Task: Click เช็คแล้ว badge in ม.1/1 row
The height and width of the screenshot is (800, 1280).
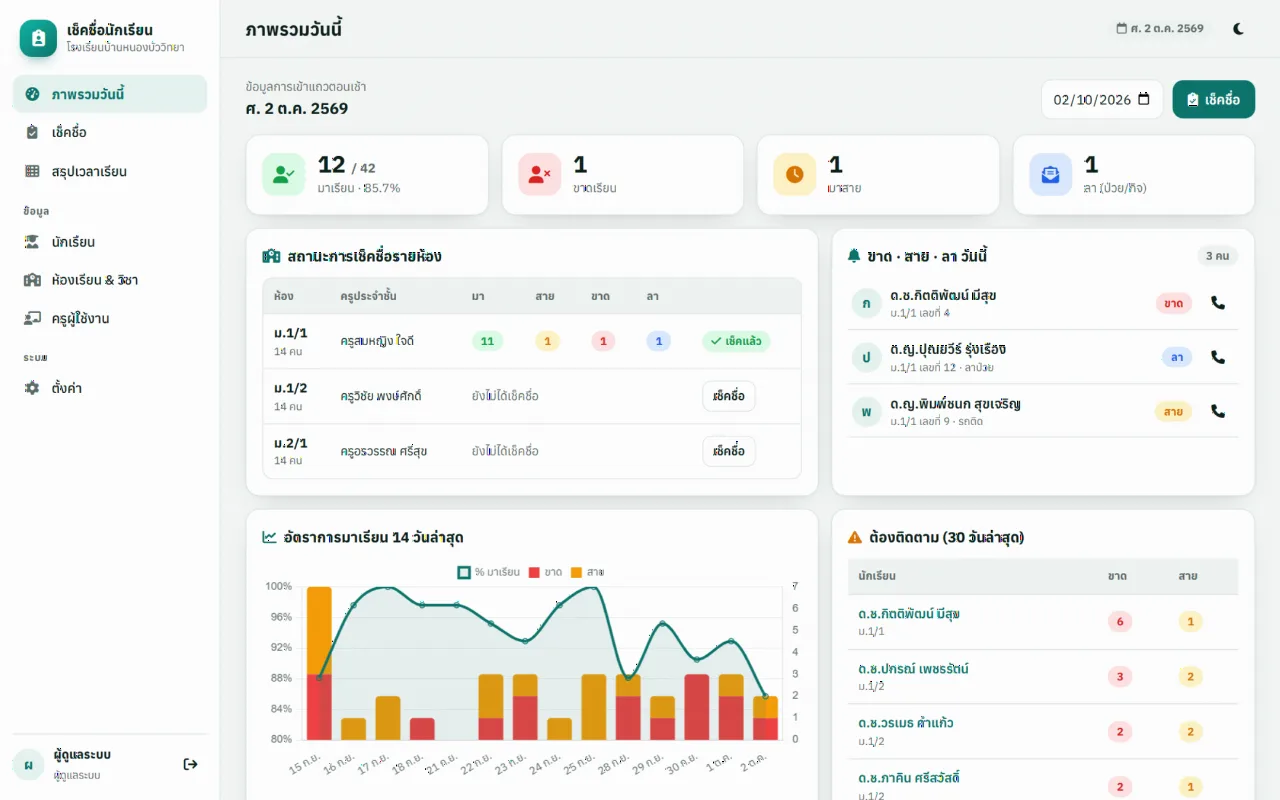Action: tap(736, 341)
